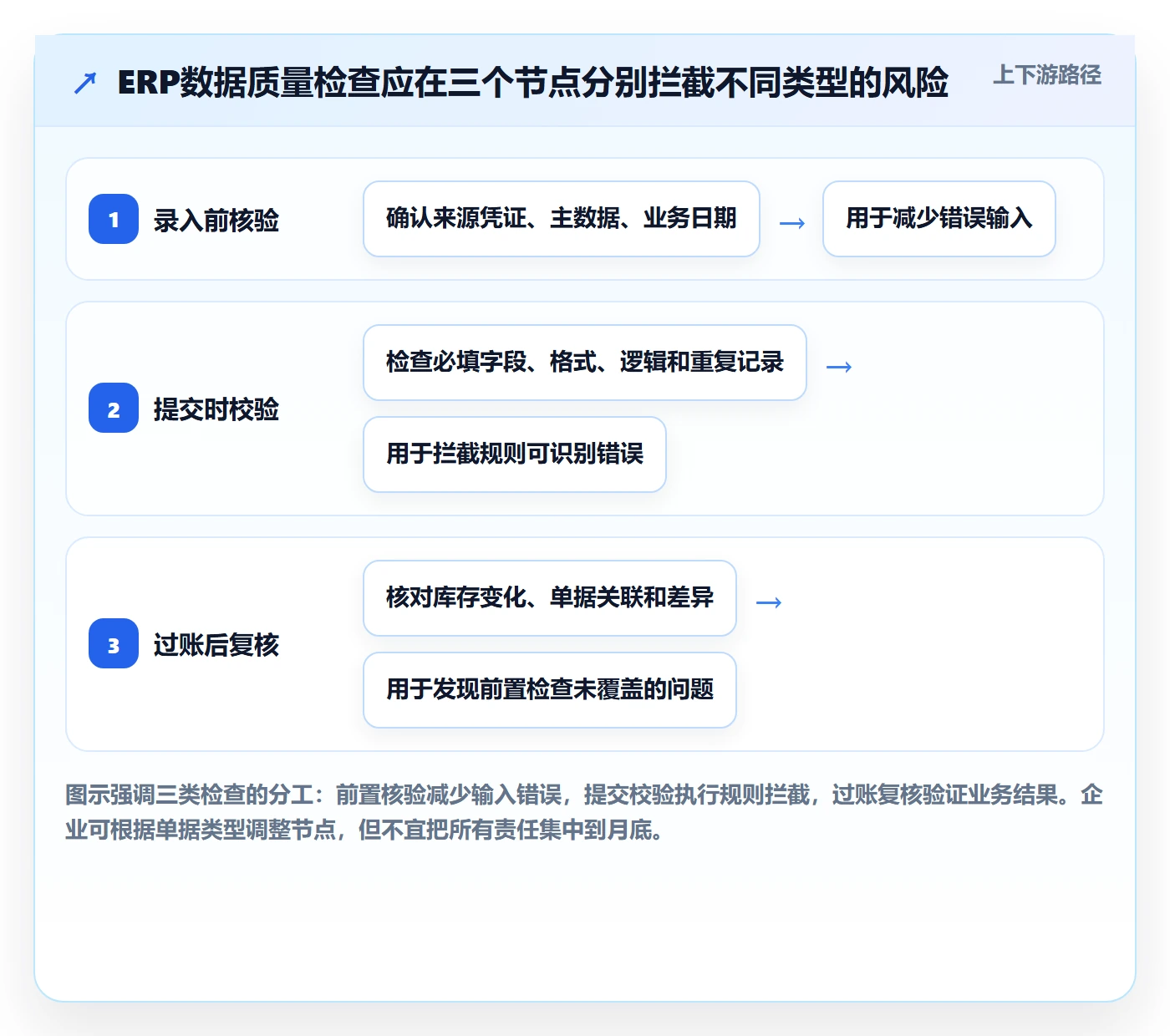Viewport: 1170px width, 1036px height.
Task: Select the title ERP数据质量检查应在三个节点分别拦截不同类型的风险
Action: tap(533, 83)
